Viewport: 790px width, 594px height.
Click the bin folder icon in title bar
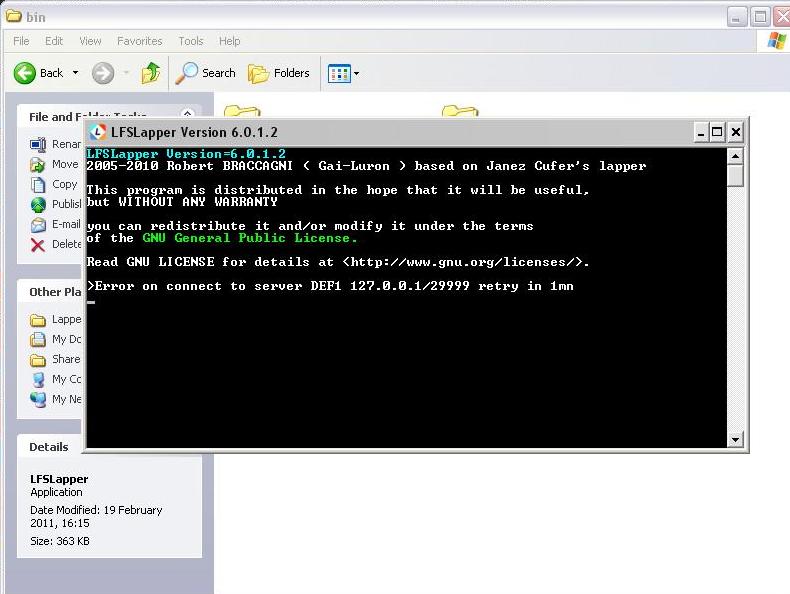coord(13,16)
